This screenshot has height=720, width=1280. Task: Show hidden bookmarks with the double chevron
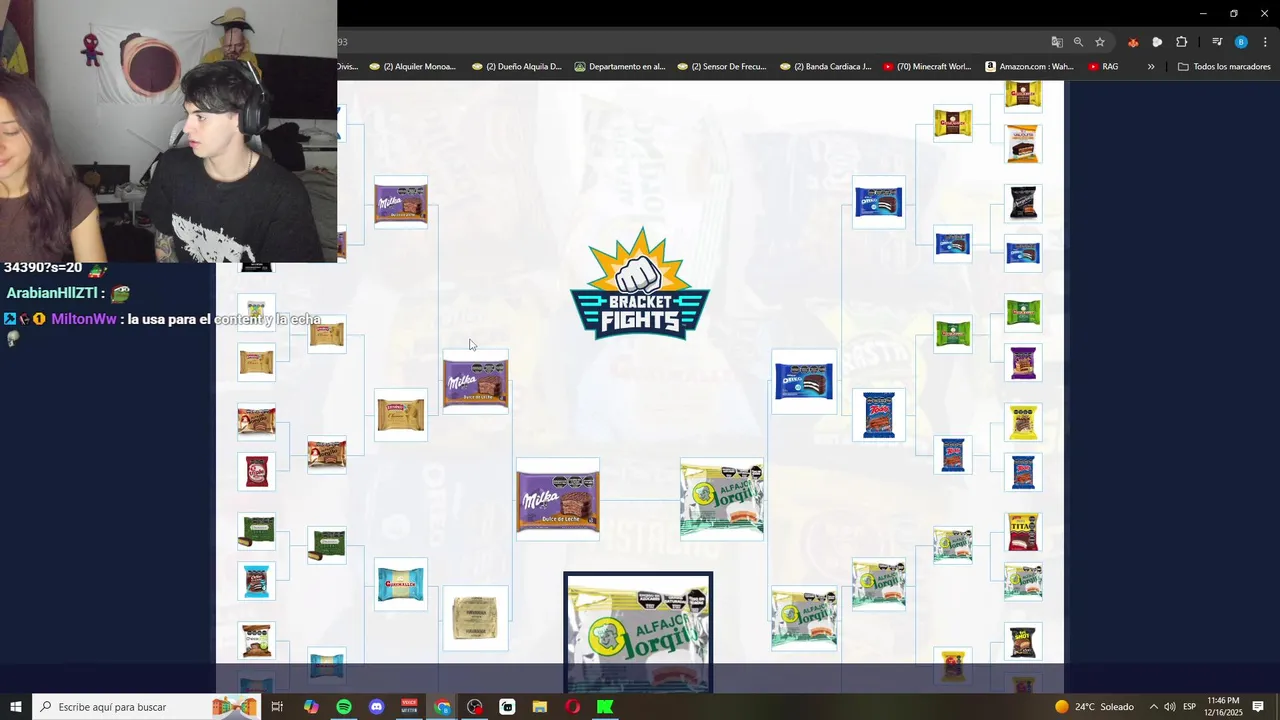point(1151,67)
